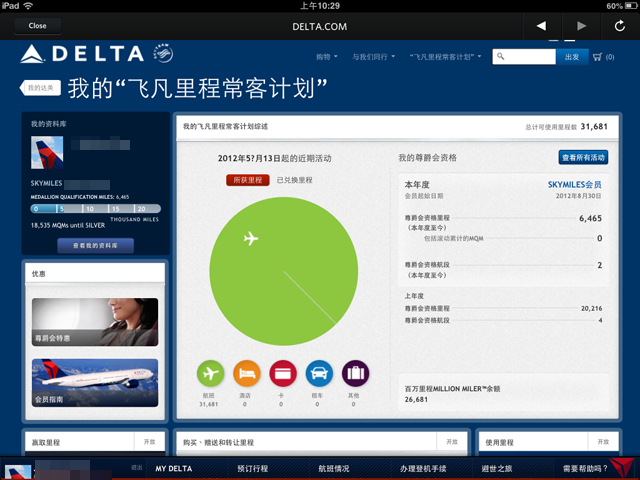The image size is (640, 480).
Task: Reload the page with refresh icon
Action: [620, 26]
